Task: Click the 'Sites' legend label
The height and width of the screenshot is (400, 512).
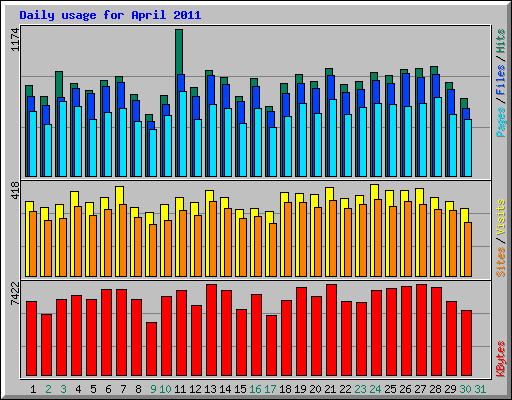Action: pos(501,262)
